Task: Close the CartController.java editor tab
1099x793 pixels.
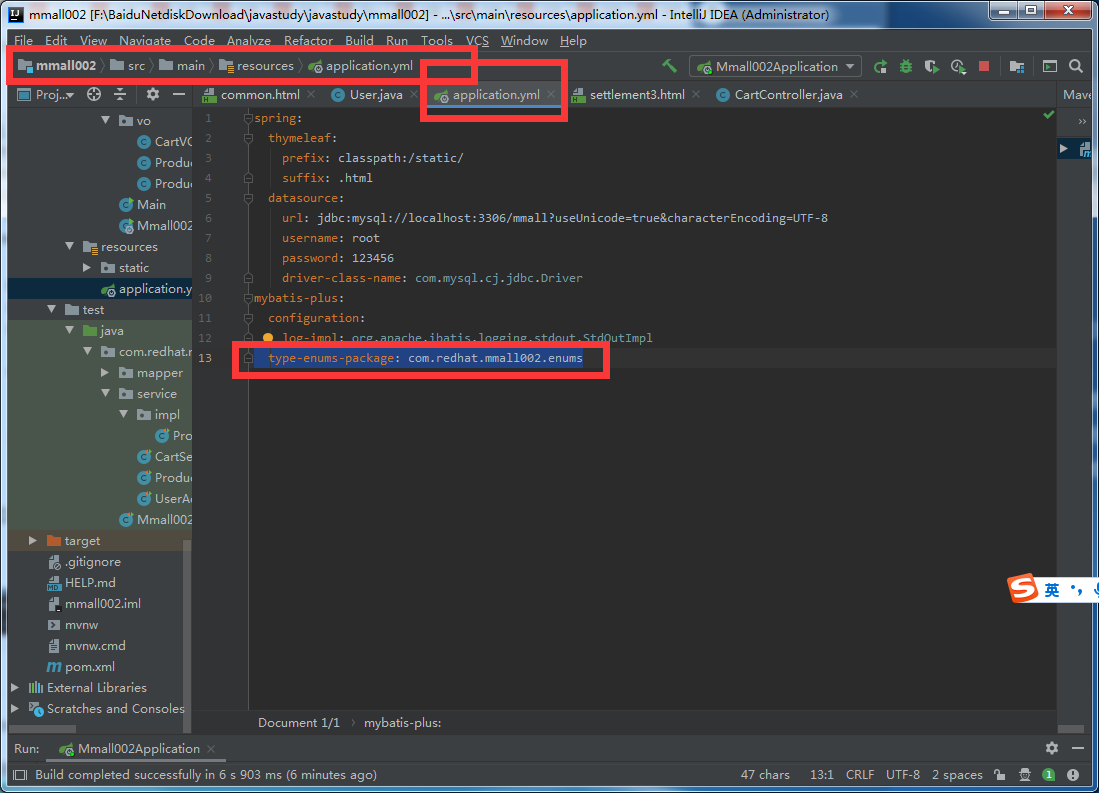Action: (854, 95)
